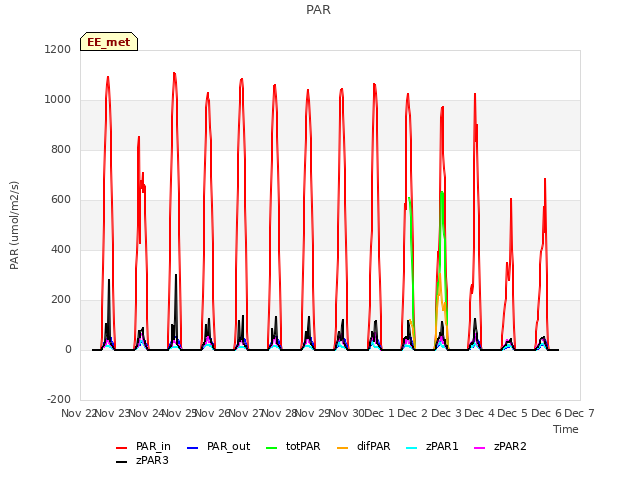Click the green totPAR legend swatch
The height and width of the screenshot is (480, 640).
271,448
